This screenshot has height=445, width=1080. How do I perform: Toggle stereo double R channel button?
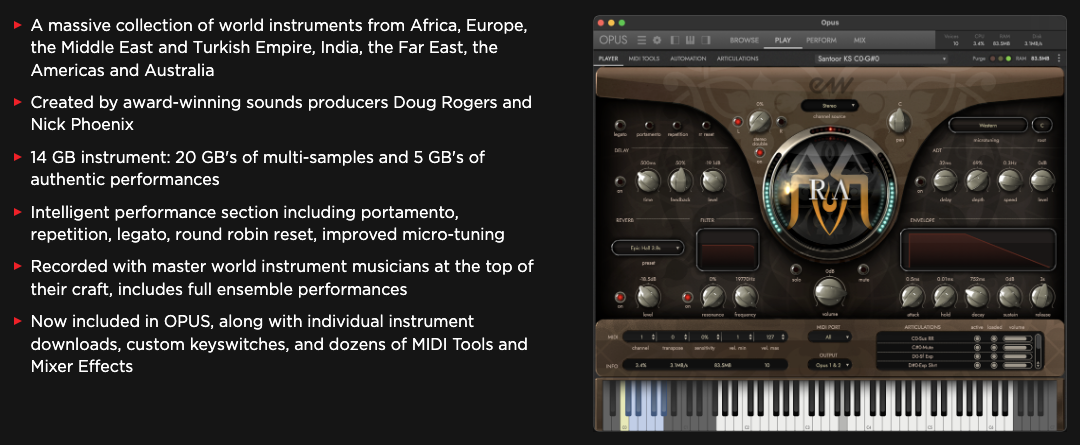[781, 122]
